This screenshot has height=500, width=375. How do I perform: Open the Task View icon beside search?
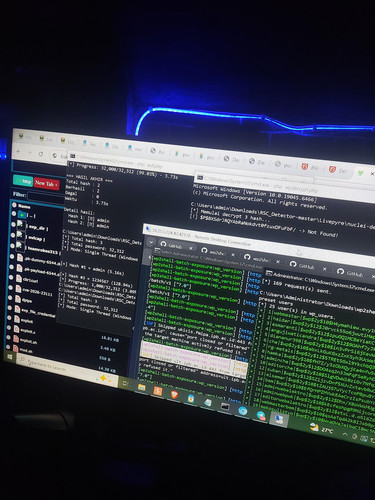click(x=125, y=383)
